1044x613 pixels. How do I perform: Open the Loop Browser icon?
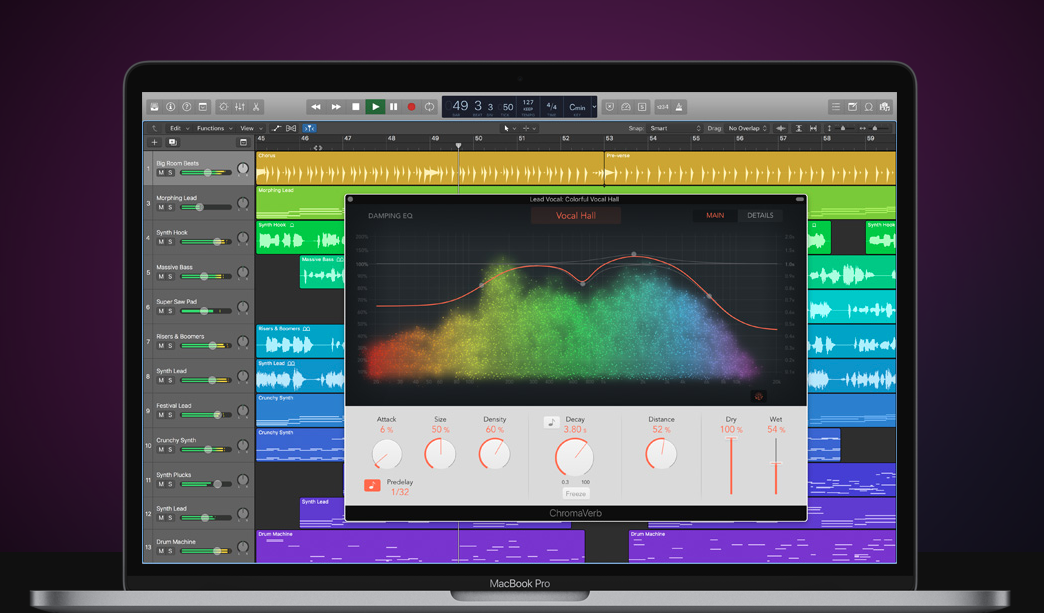coord(869,106)
